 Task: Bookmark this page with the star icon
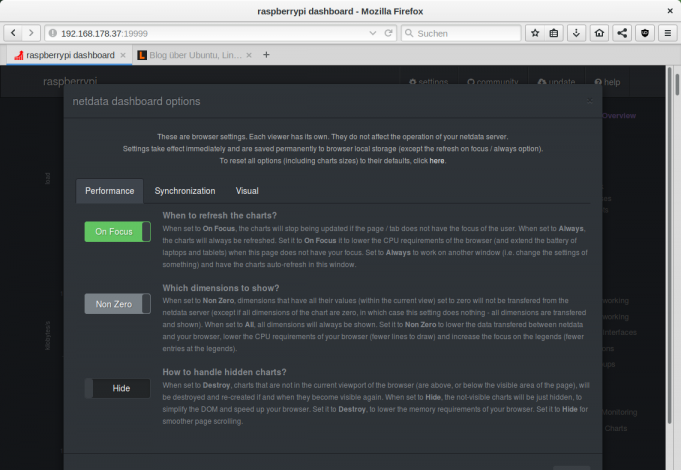pos(534,33)
